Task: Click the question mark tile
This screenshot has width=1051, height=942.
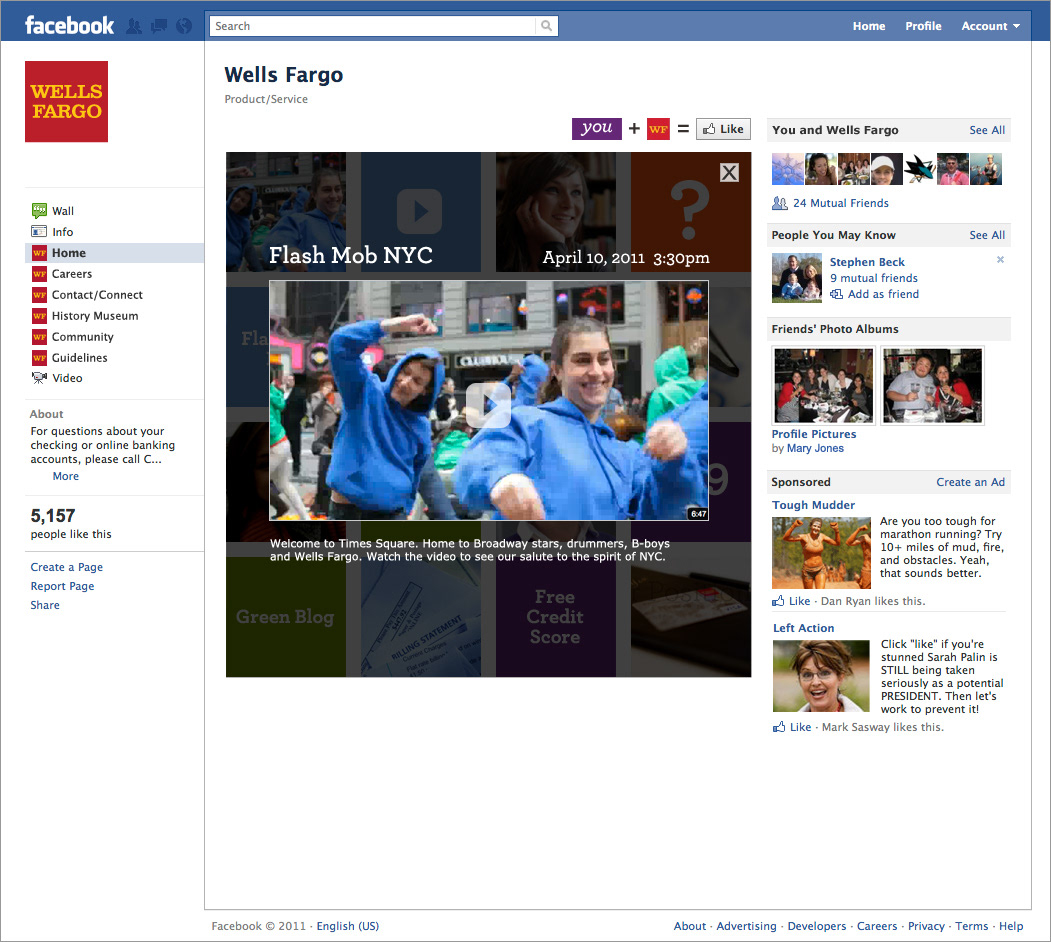Action: [x=690, y=212]
